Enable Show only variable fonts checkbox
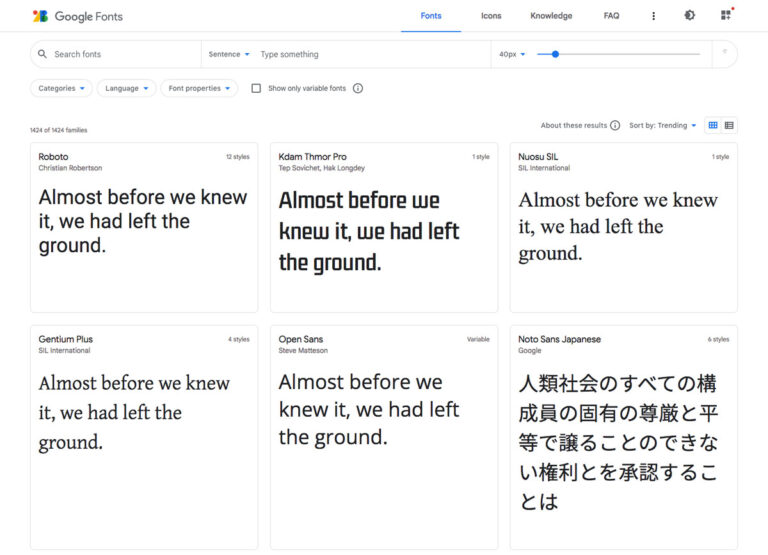The width and height of the screenshot is (768, 555). [256, 88]
